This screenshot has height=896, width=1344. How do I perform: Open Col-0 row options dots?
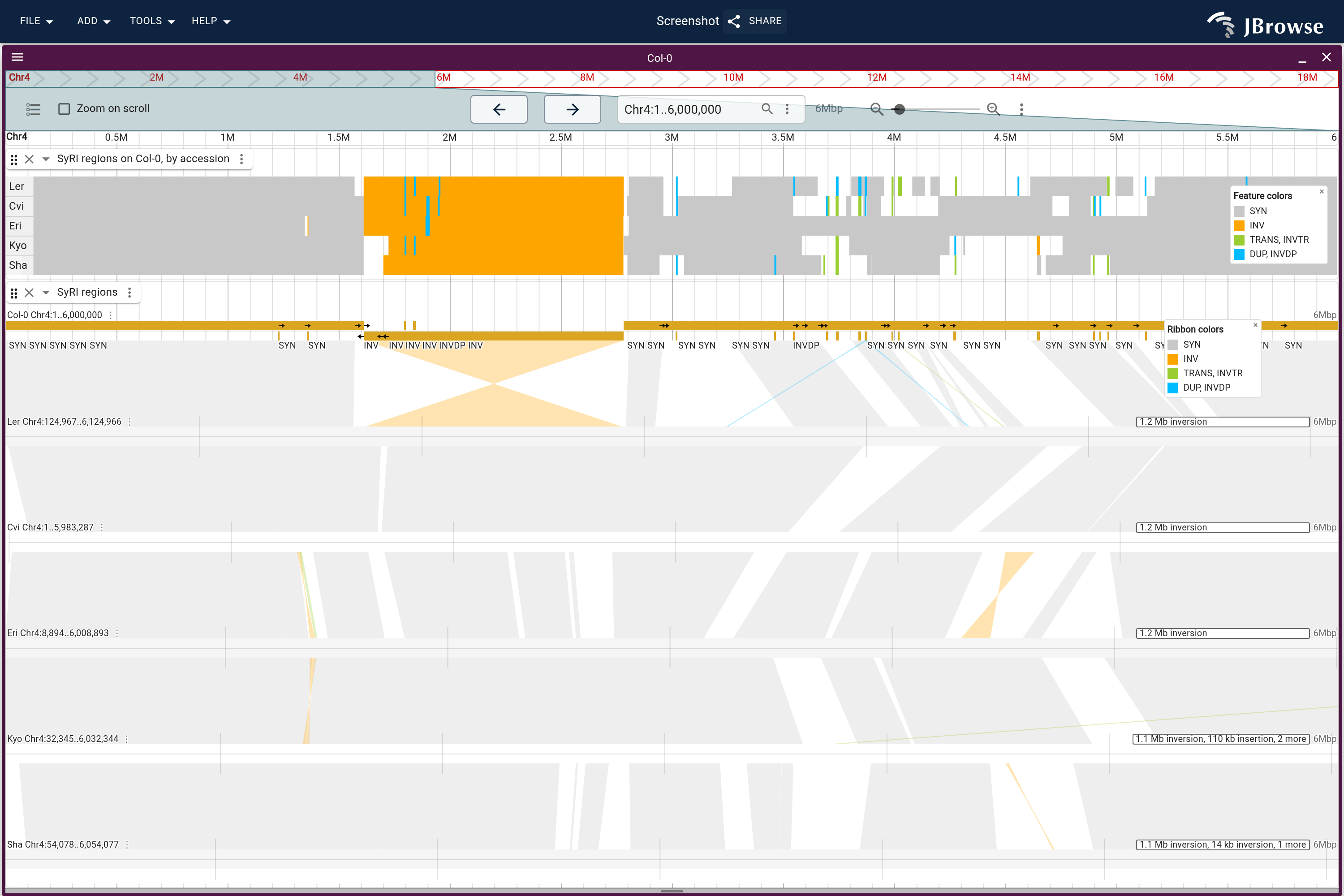pos(110,315)
